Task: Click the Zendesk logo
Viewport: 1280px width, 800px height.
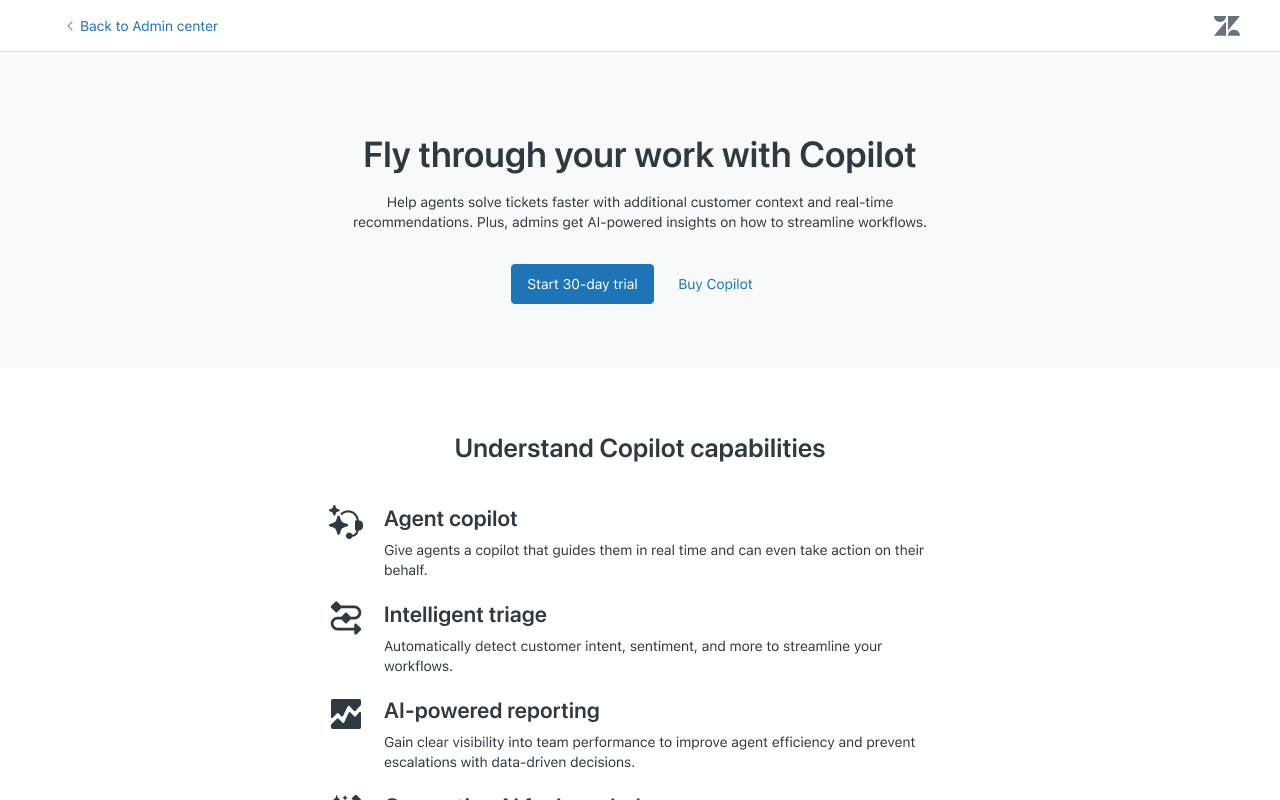Action: [1227, 26]
